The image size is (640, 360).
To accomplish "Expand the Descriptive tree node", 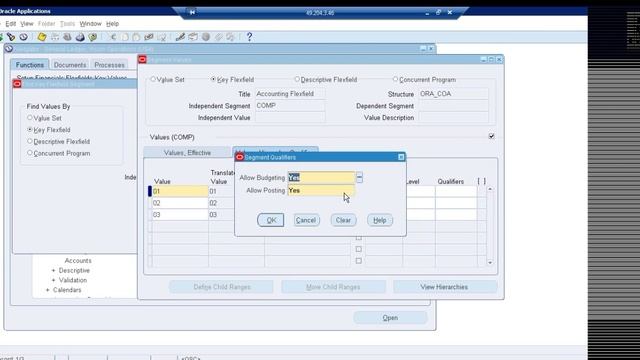I will 53,271.
